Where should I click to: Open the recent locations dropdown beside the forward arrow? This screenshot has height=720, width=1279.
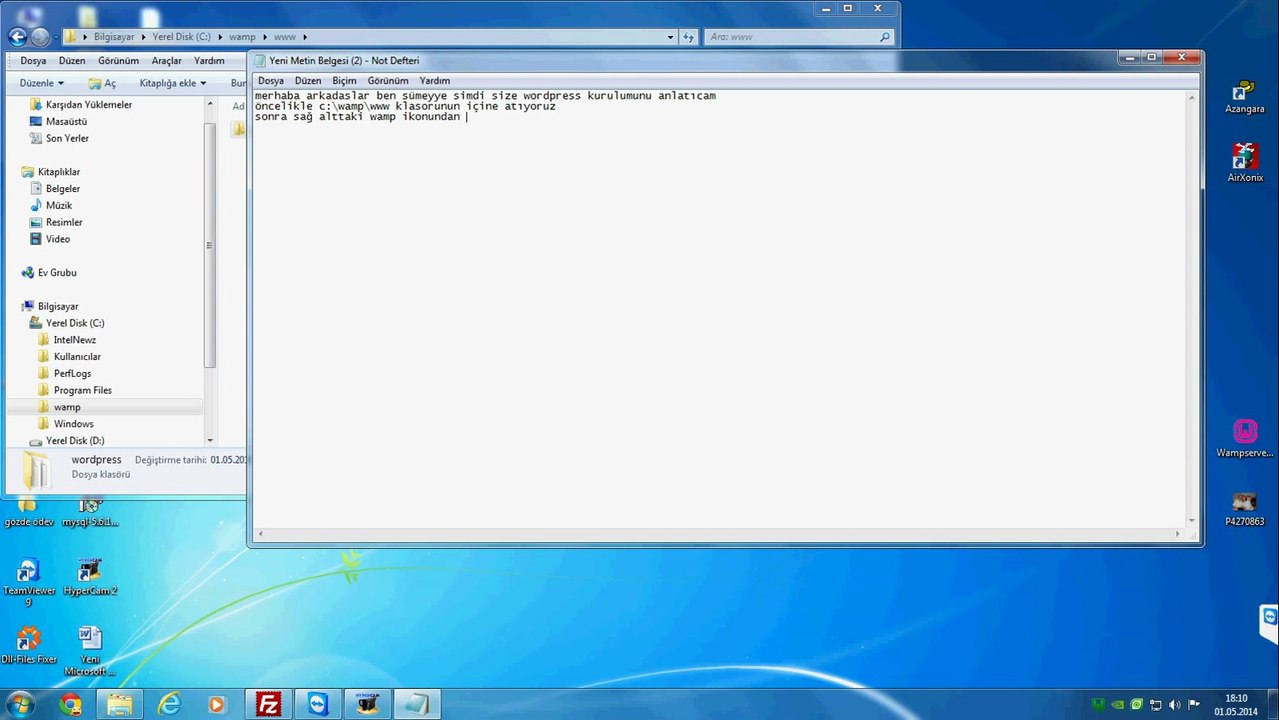[x=55, y=37]
